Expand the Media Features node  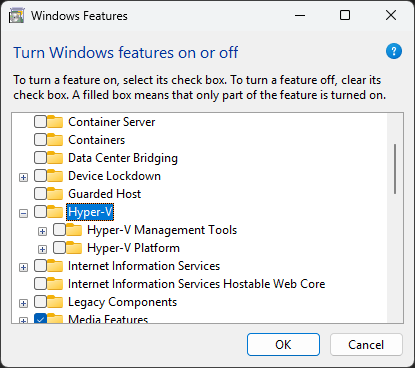click(x=23, y=321)
